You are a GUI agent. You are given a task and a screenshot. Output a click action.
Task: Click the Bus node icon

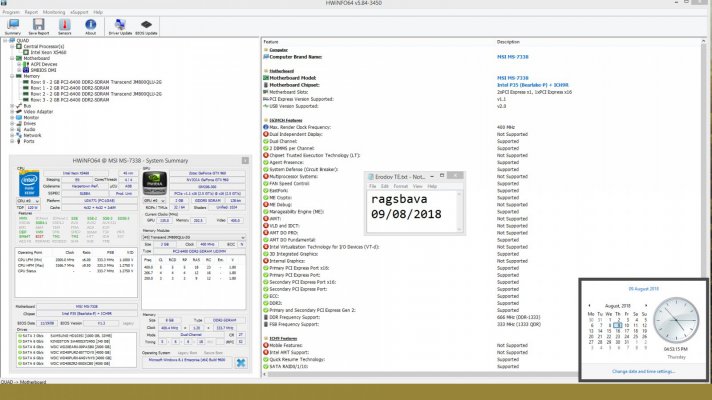(x=19, y=106)
